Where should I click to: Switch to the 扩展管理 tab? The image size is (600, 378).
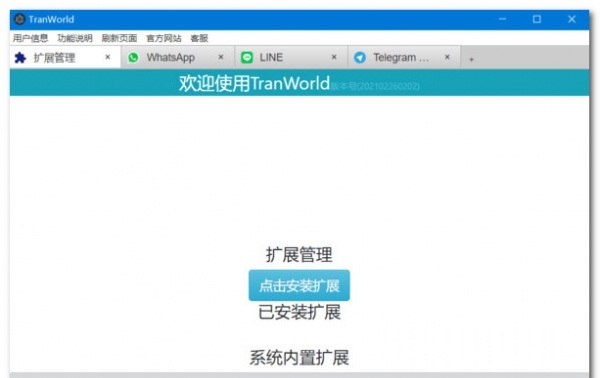point(65,58)
